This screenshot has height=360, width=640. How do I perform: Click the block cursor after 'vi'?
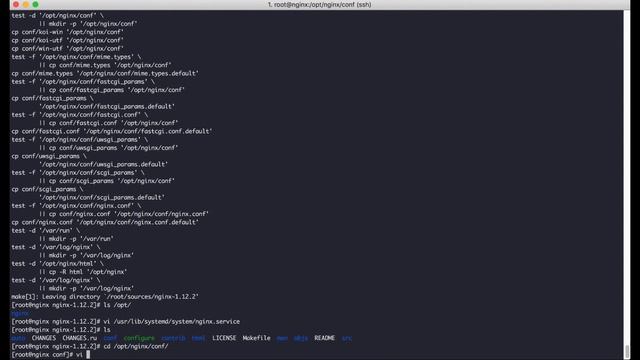click(88, 355)
